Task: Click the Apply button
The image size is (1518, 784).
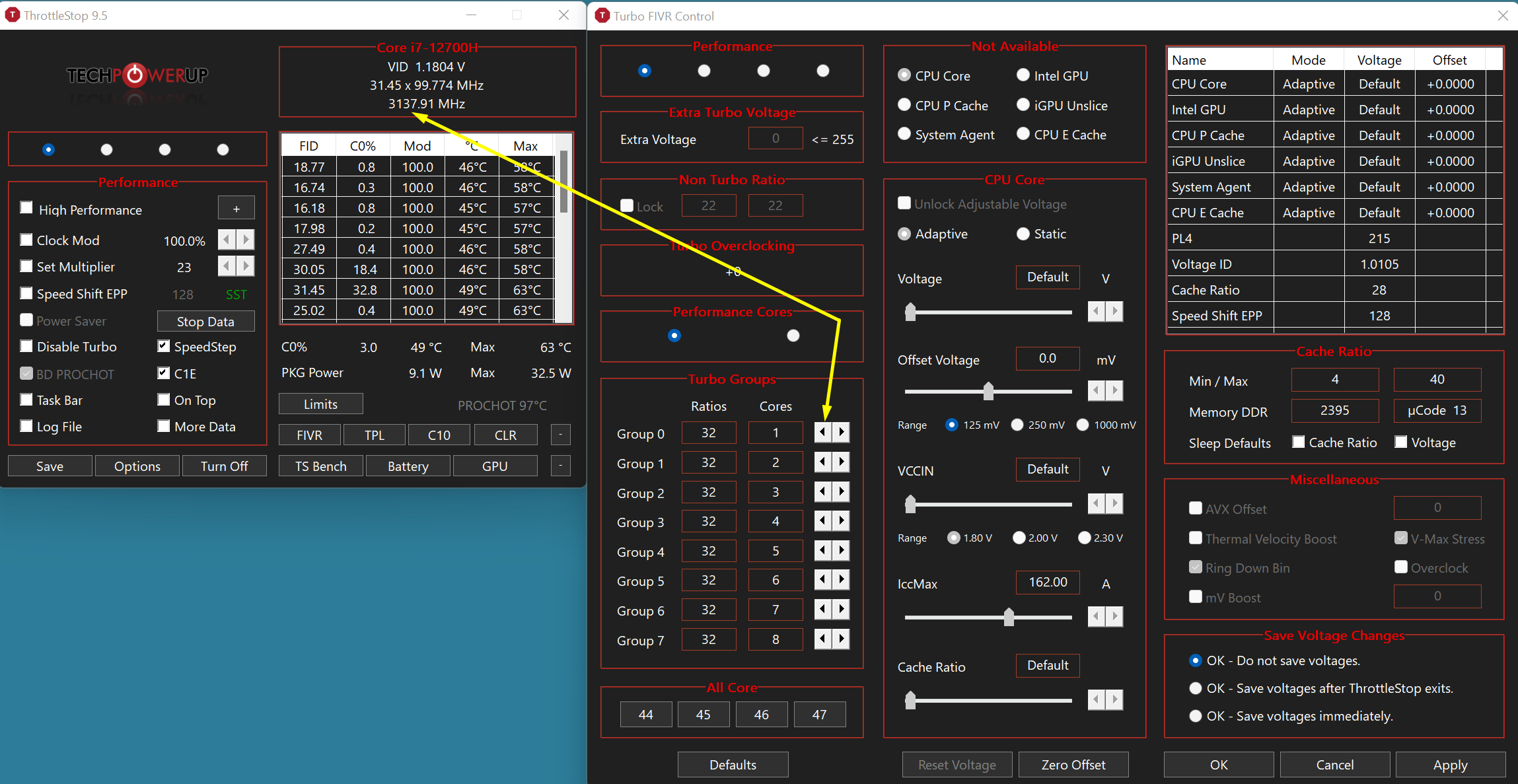Action: (x=1450, y=764)
